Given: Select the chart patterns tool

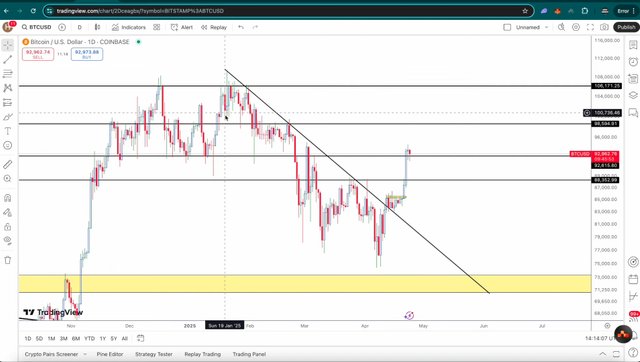Looking at the screenshot, I should coord(7,88).
